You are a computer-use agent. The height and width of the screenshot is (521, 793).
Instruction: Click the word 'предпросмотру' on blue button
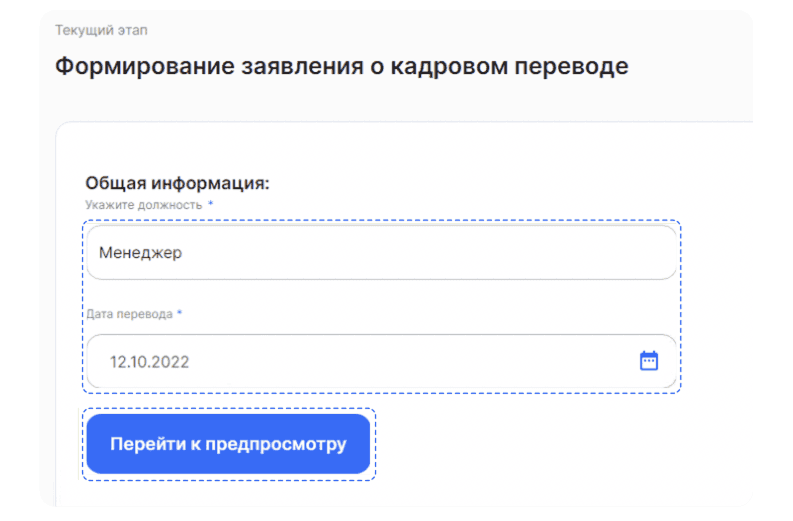tap(276, 445)
